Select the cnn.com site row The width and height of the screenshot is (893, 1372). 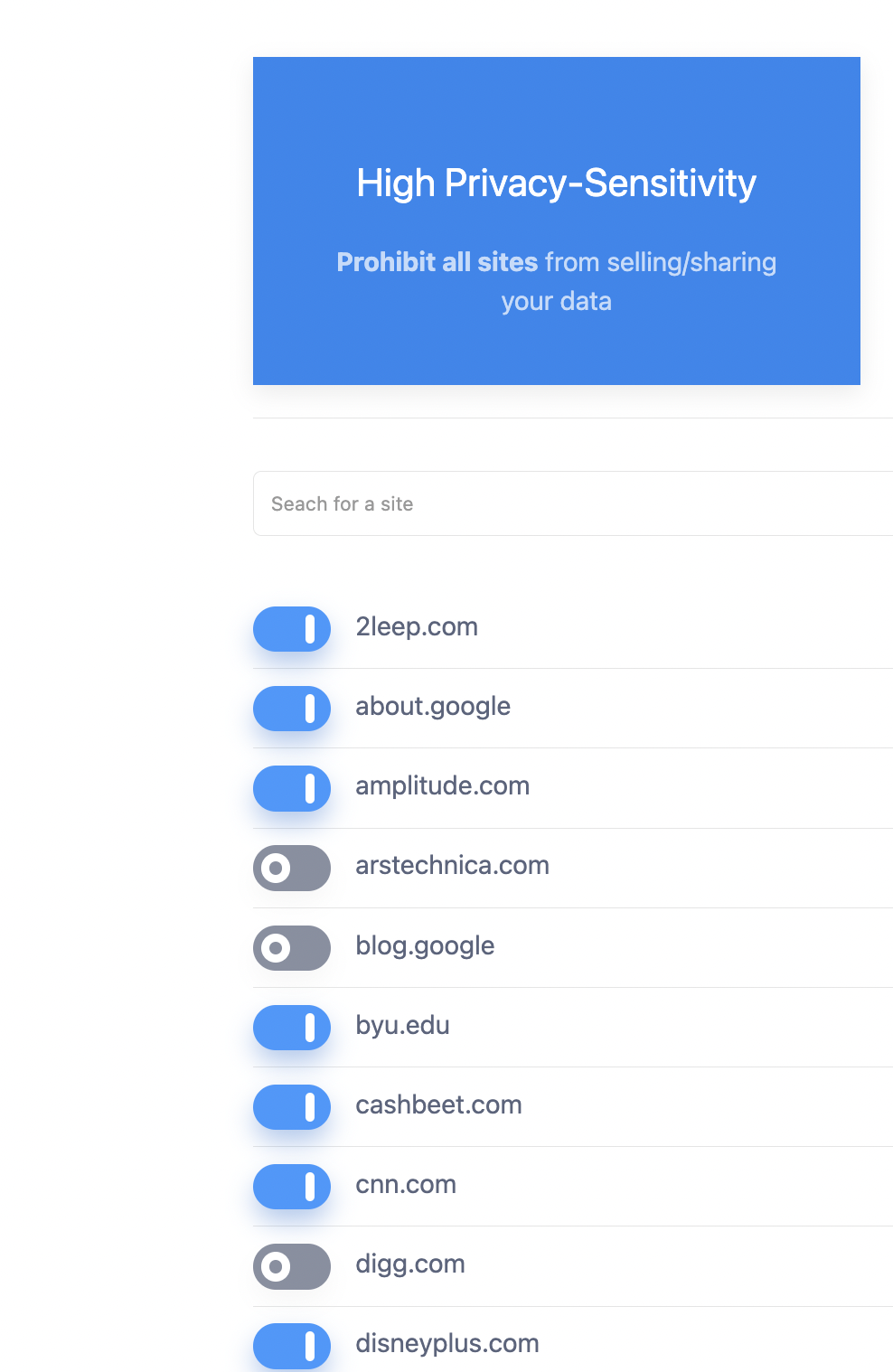pyautogui.click(x=406, y=1184)
